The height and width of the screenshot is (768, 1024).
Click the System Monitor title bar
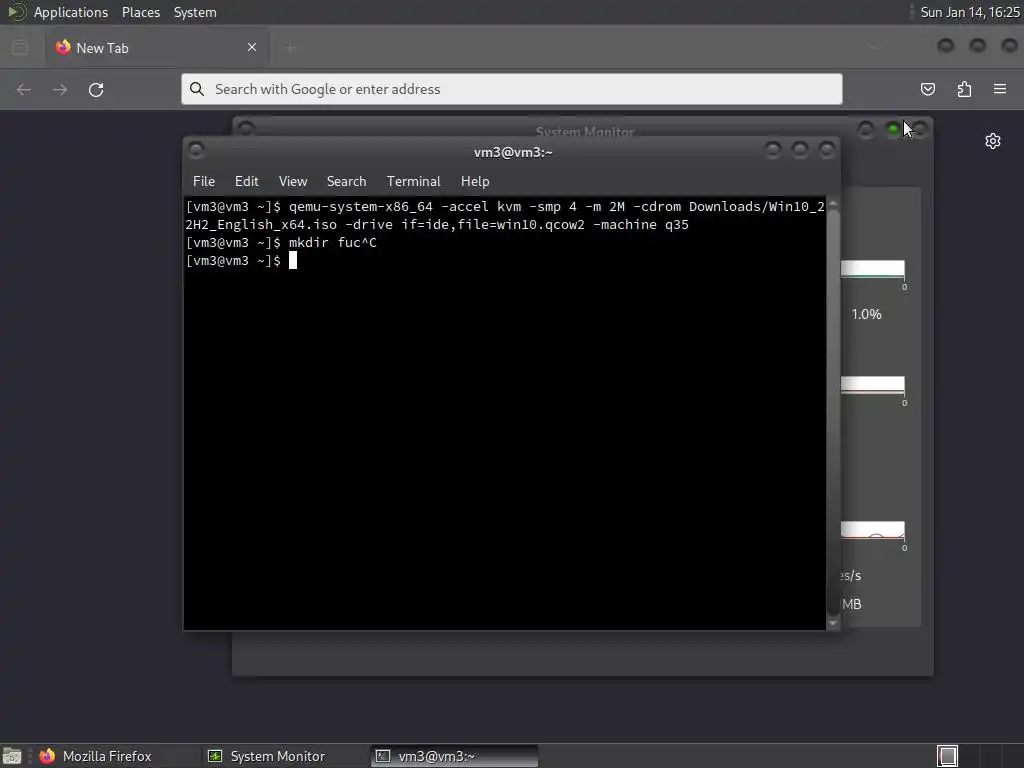(584, 129)
